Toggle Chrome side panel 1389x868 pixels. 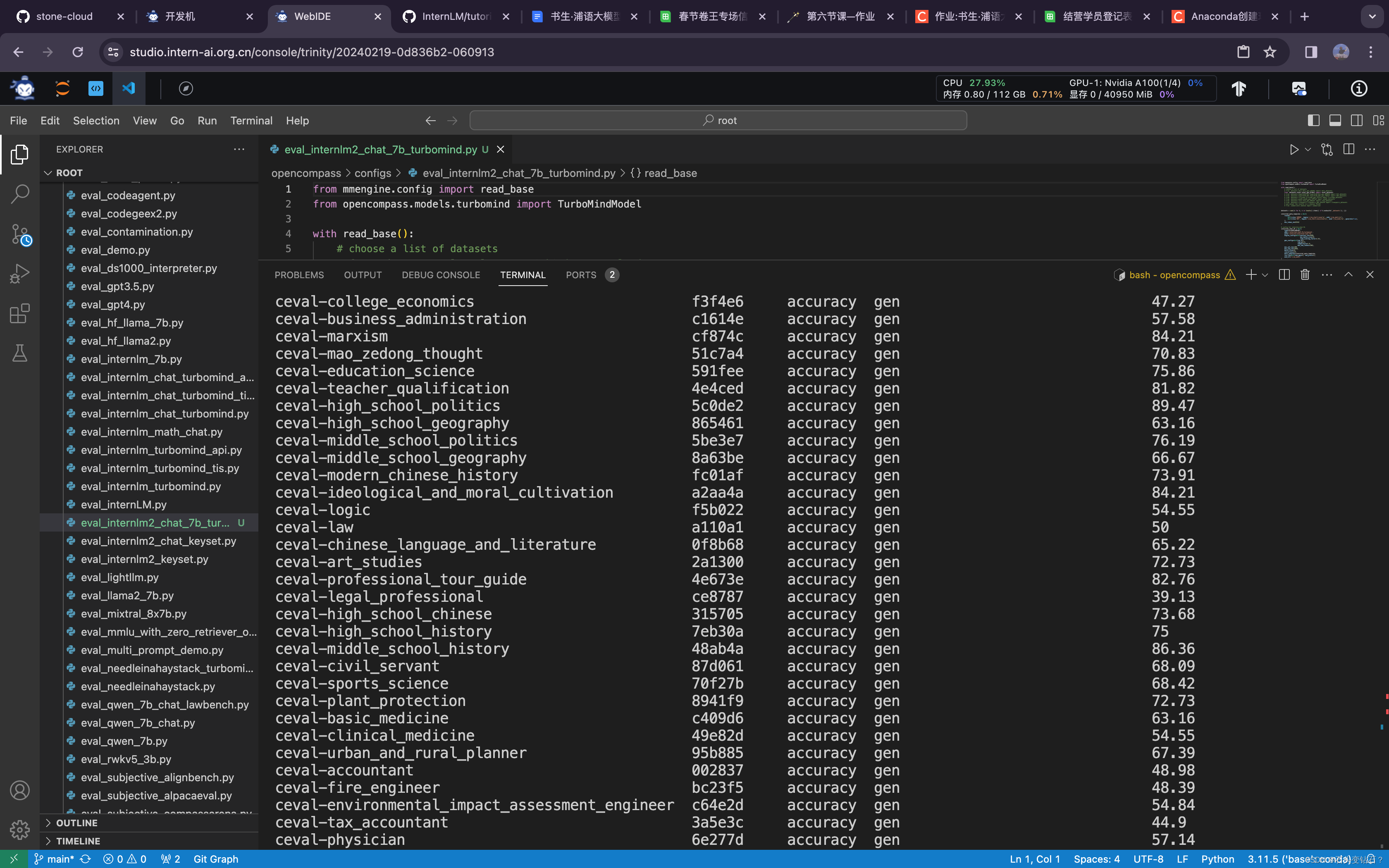click(x=1311, y=52)
